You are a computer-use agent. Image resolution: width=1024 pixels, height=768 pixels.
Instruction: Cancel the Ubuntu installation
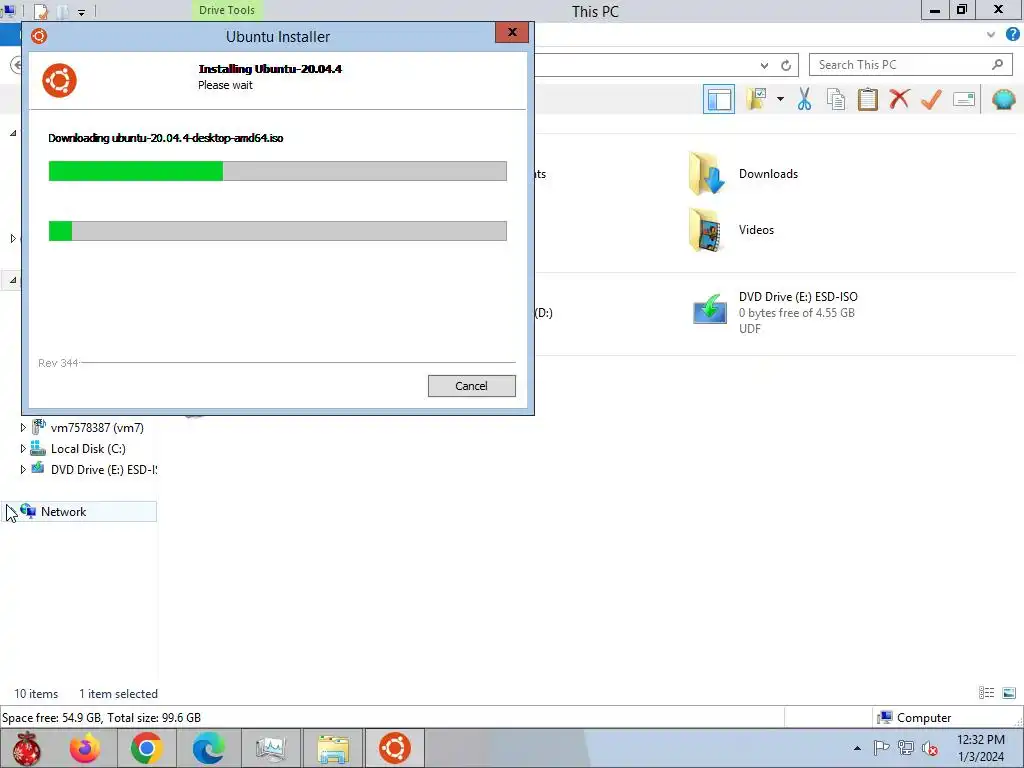[472, 386]
